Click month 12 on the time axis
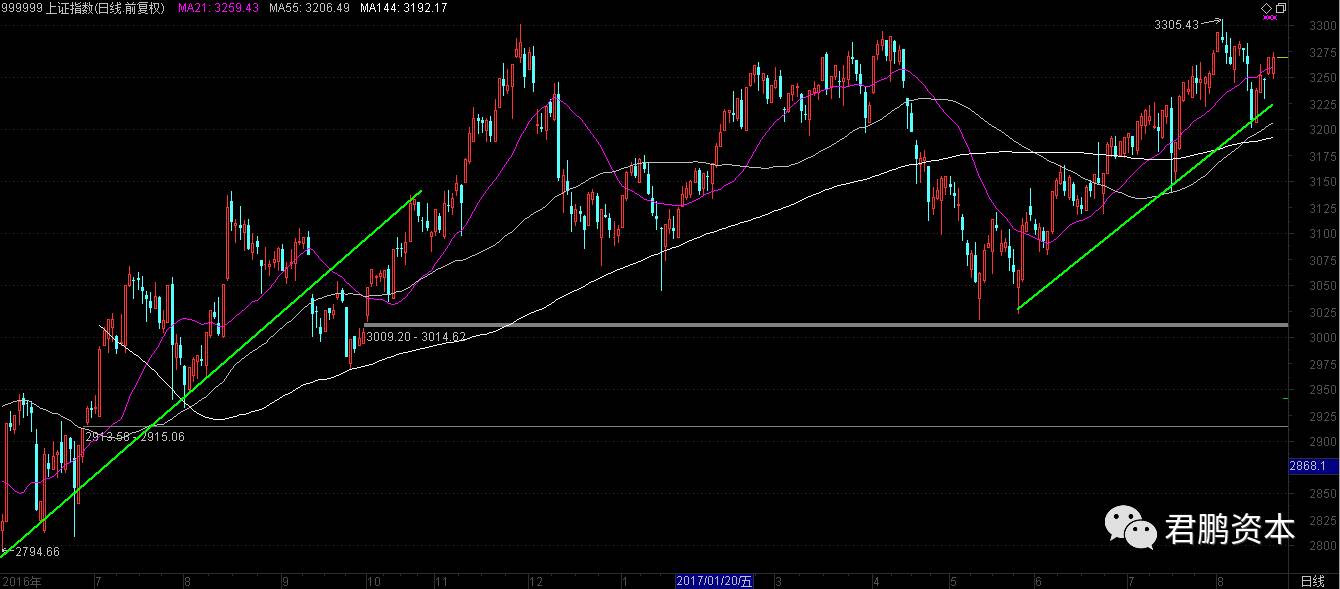The image size is (1340, 589). [535, 580]
